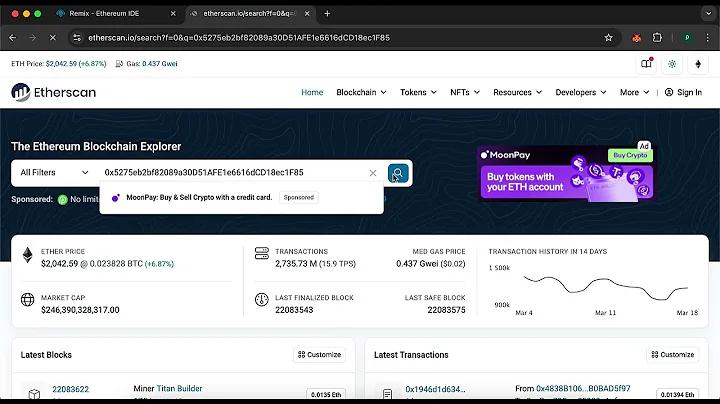Open the Chrome three-dot menu

[708, 38]
